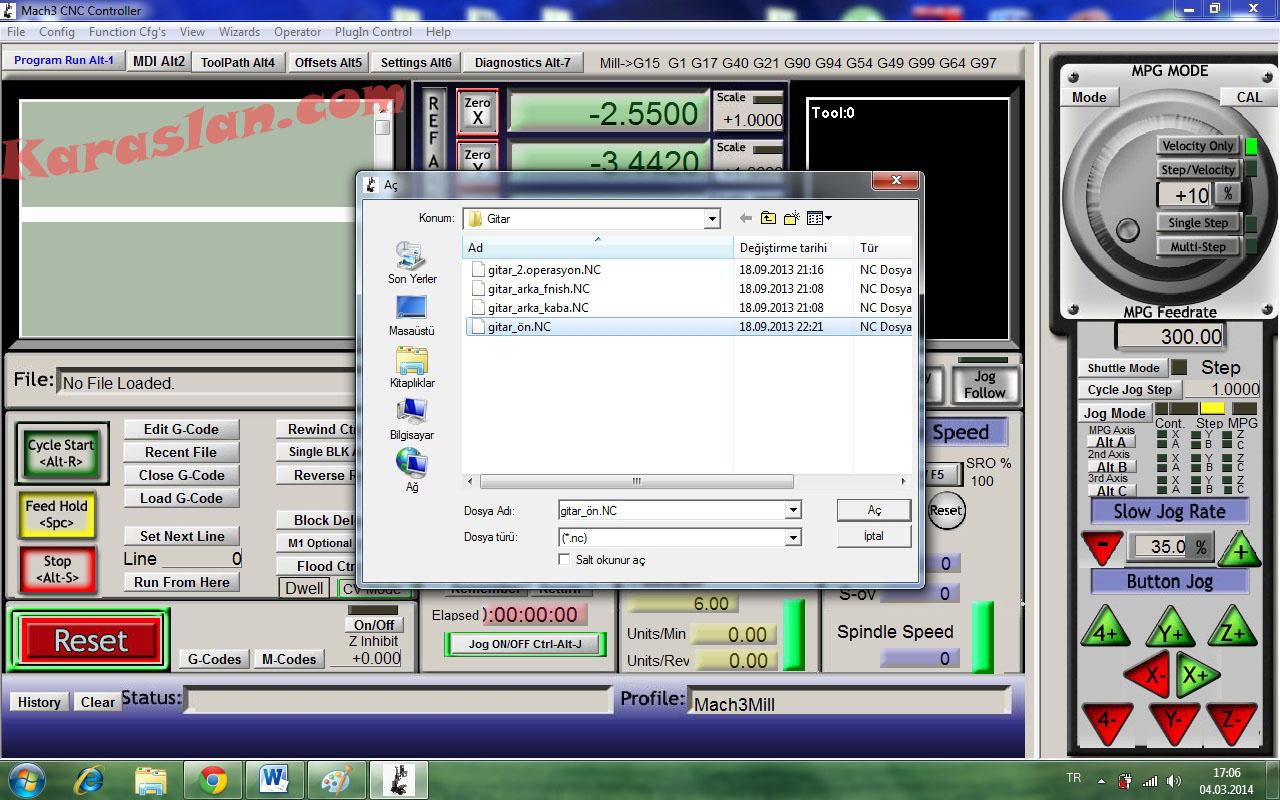This screenshot has height=800, width=1280.
Task: Sort file list by Değiştirme tarihi column
Action: tap(794, 248)
